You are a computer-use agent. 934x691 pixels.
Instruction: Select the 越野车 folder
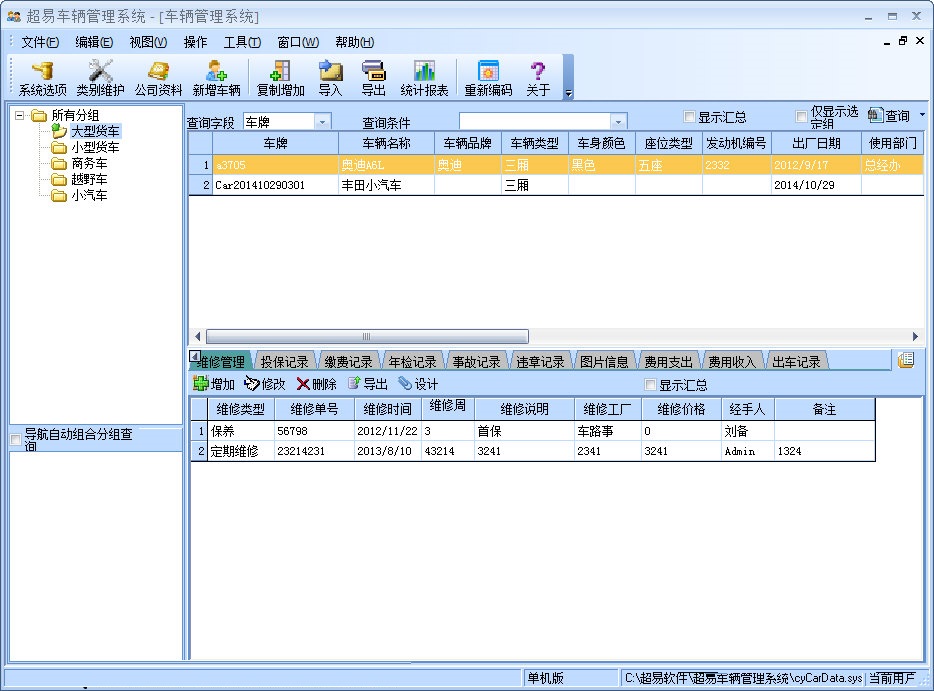(x=89, y=179)
